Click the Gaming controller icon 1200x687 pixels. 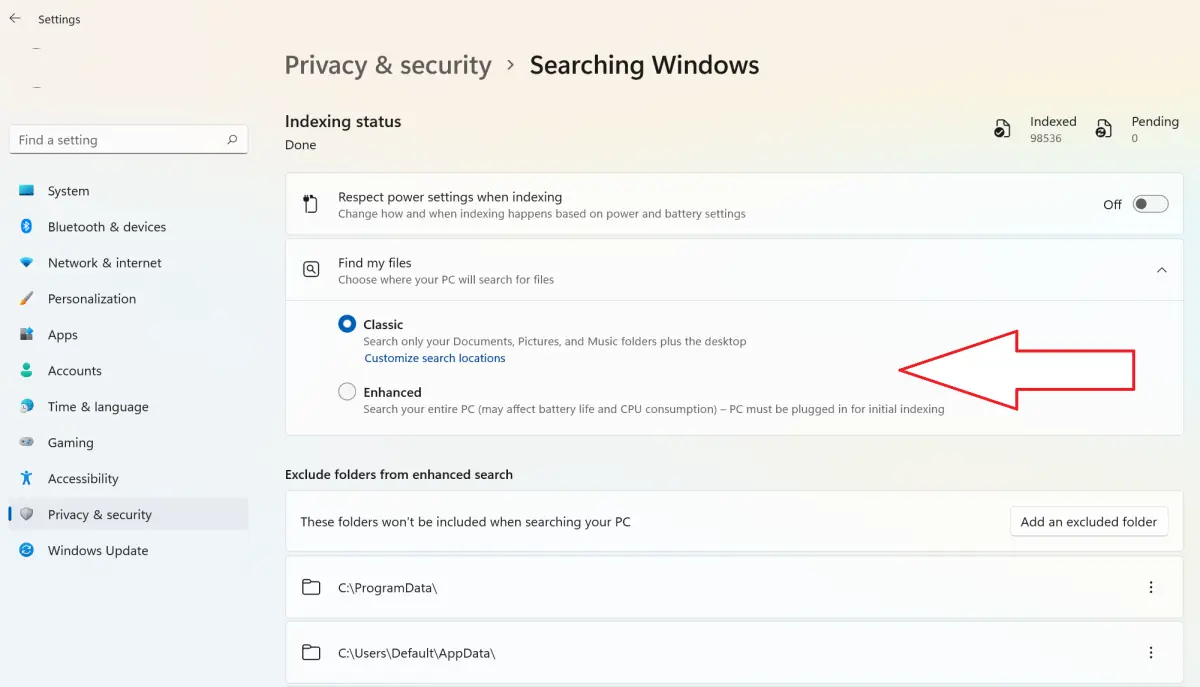[x=27, y=443]
